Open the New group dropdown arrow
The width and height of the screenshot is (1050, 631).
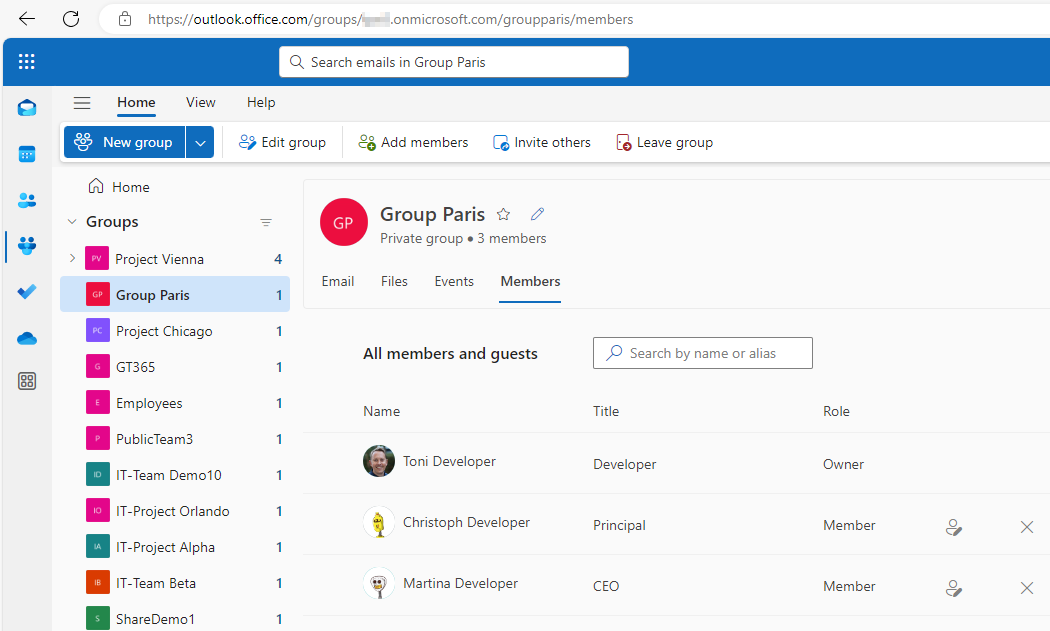click(201, 143)
